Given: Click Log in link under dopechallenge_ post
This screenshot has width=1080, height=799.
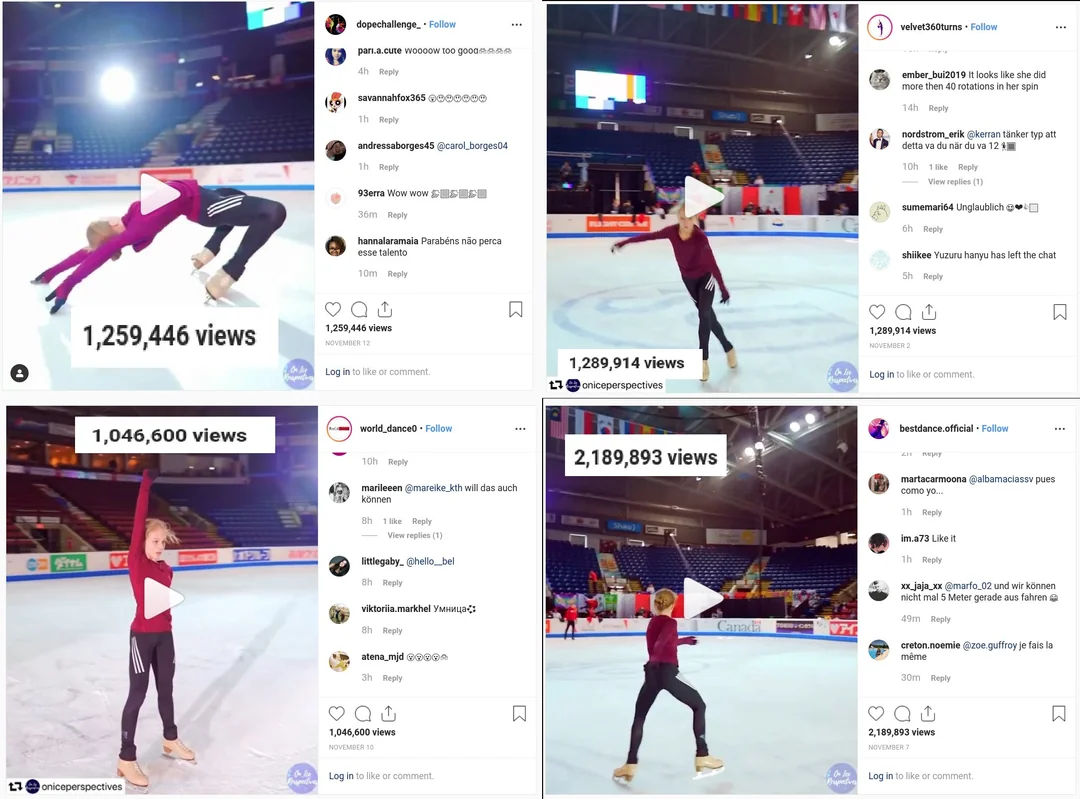Looking at the screenshot, I should pyautogui.click(x=338, y=372).
